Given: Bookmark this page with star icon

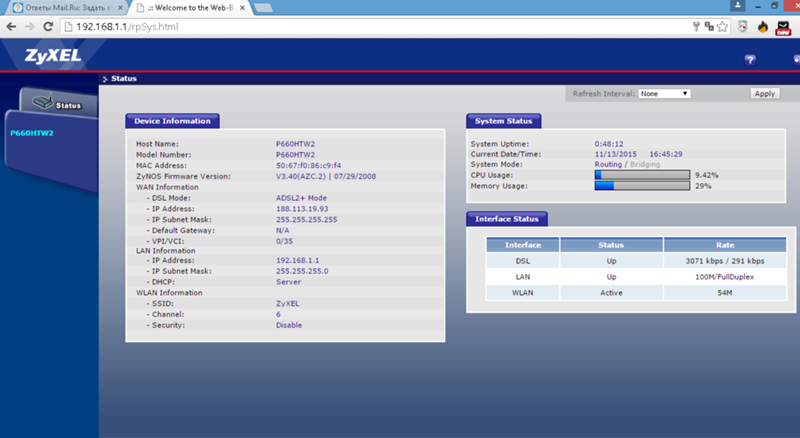Looking at the screenshot, I should click(x=722, y=27).
